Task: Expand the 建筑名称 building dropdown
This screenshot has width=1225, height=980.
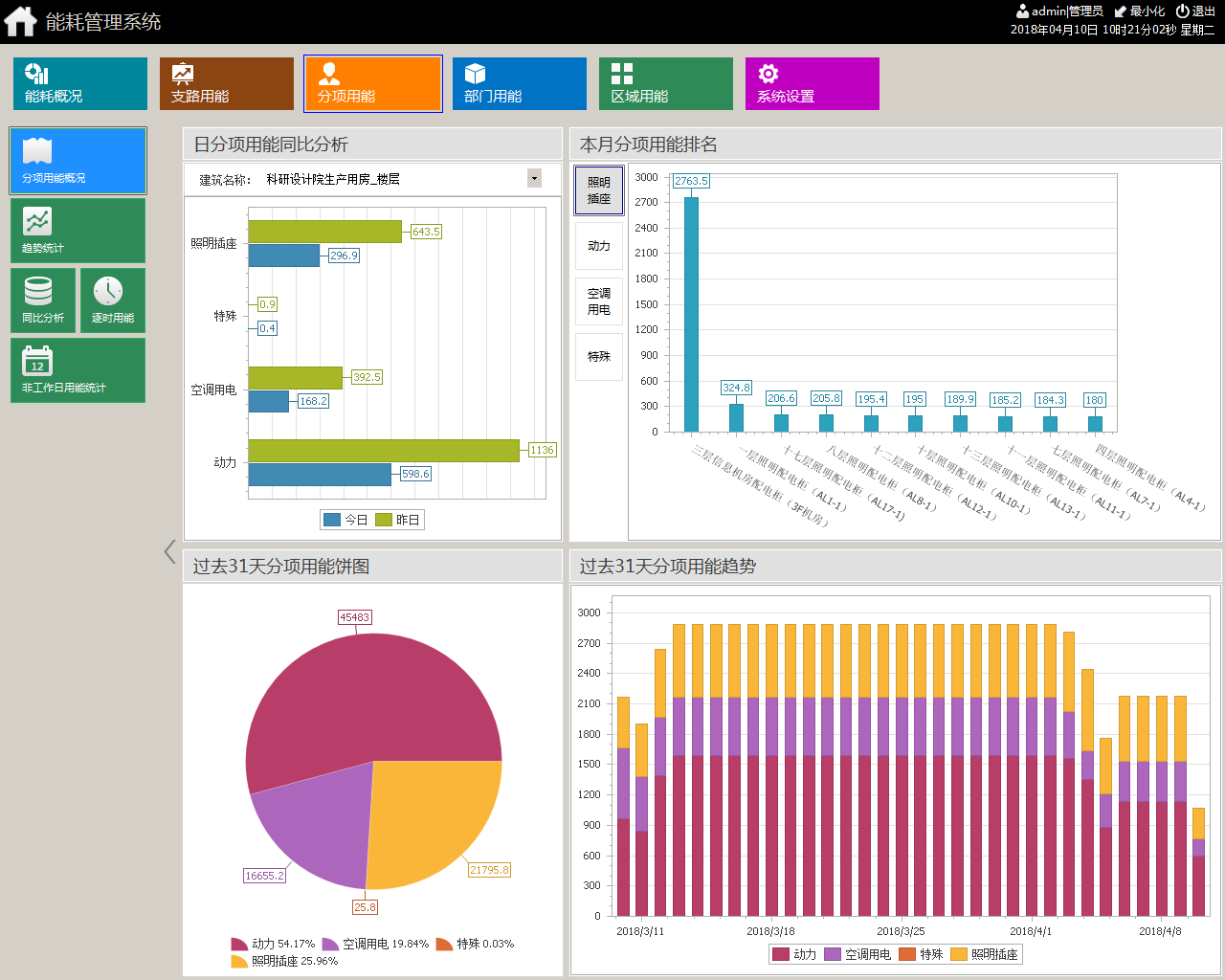Action: [534, 178]
